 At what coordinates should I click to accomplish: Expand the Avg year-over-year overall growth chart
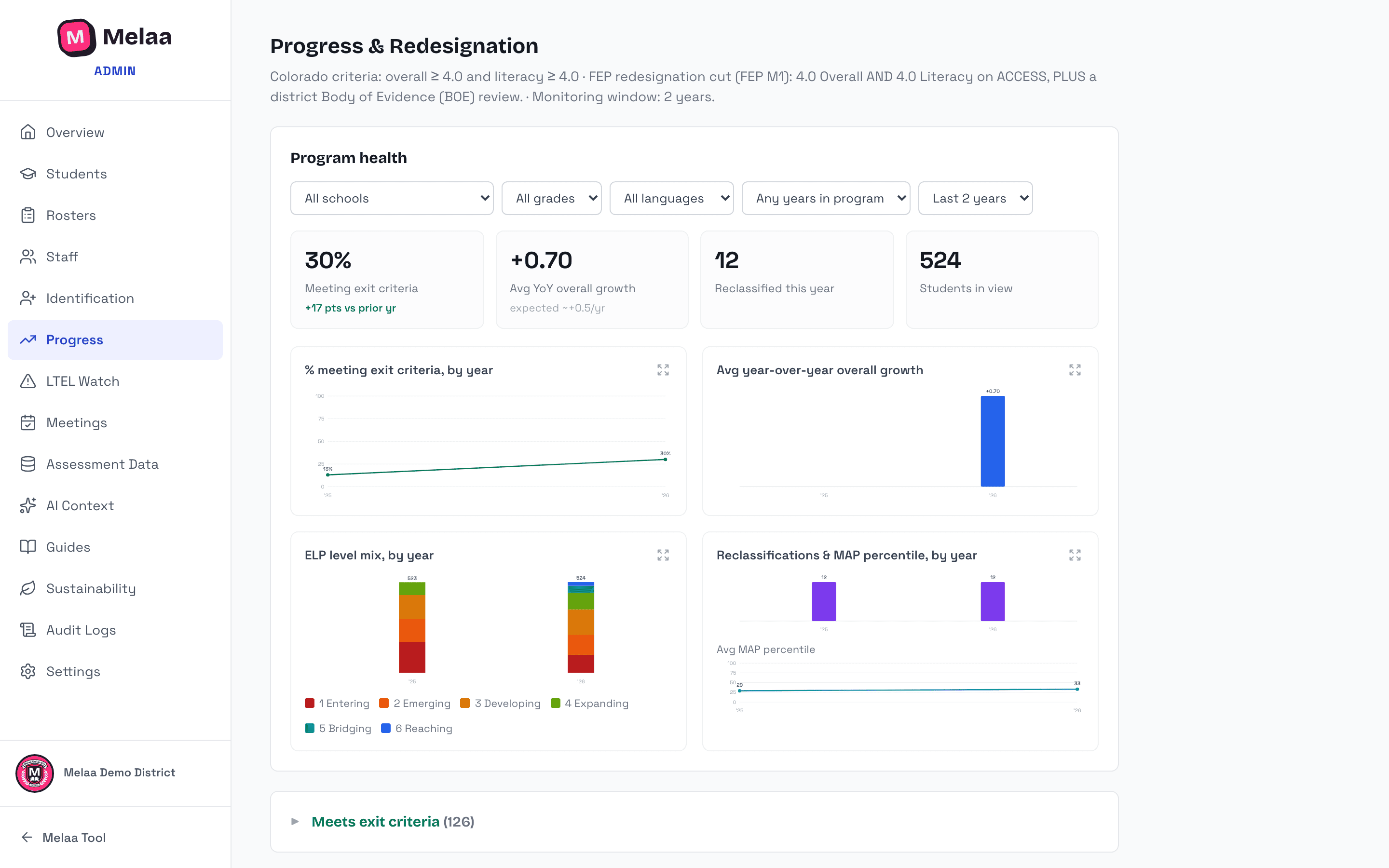[1075, 370]
